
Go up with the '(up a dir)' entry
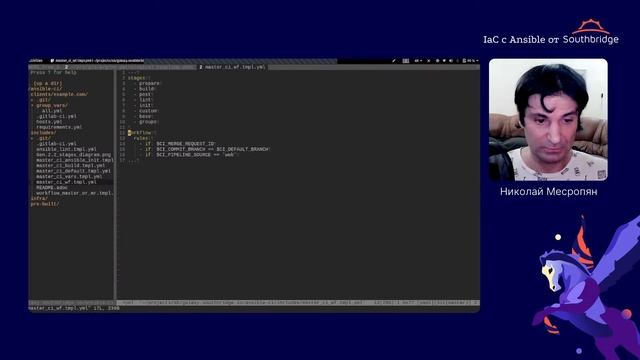pos(48,83)
